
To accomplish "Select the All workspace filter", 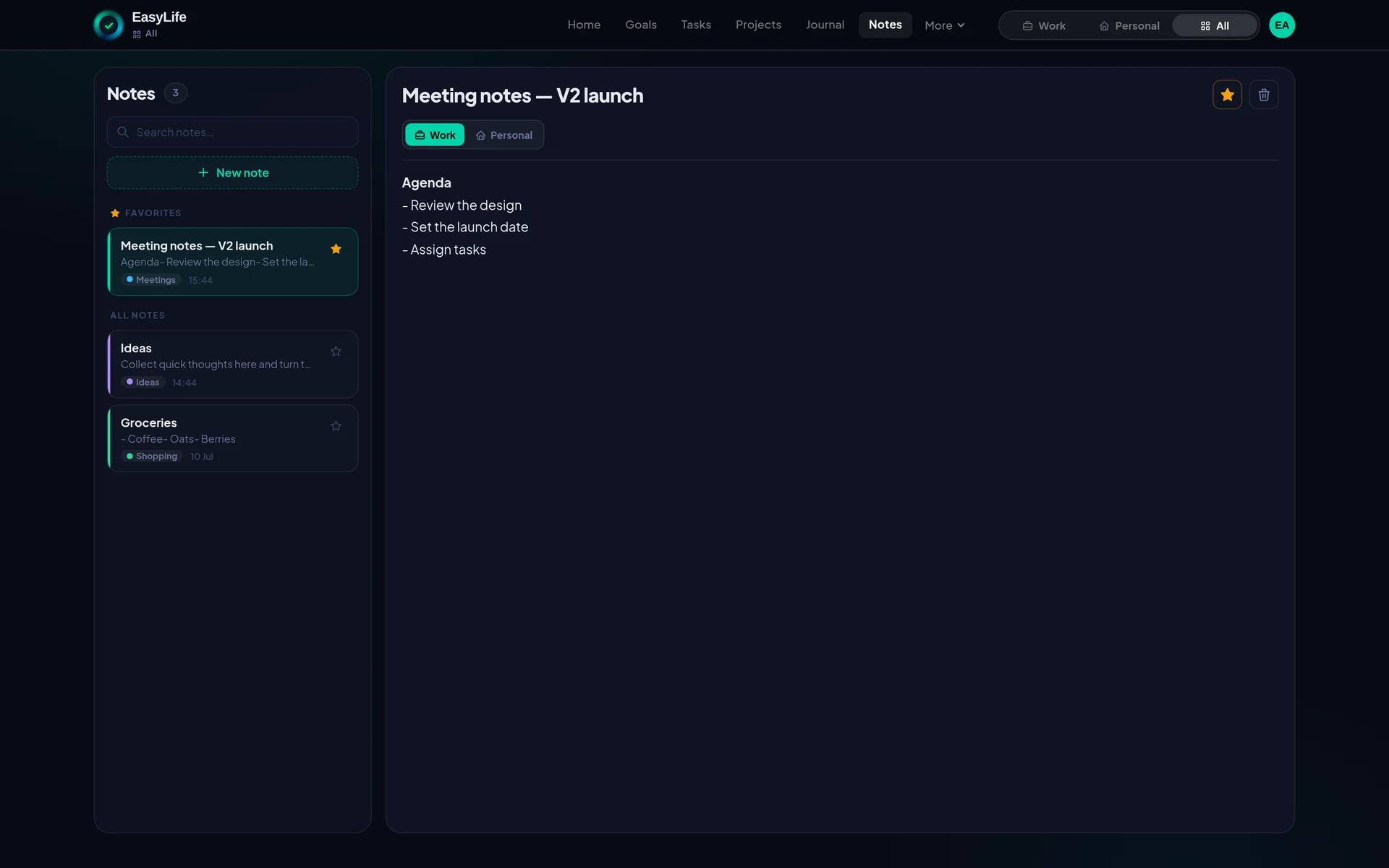I will pos(1215,25).
